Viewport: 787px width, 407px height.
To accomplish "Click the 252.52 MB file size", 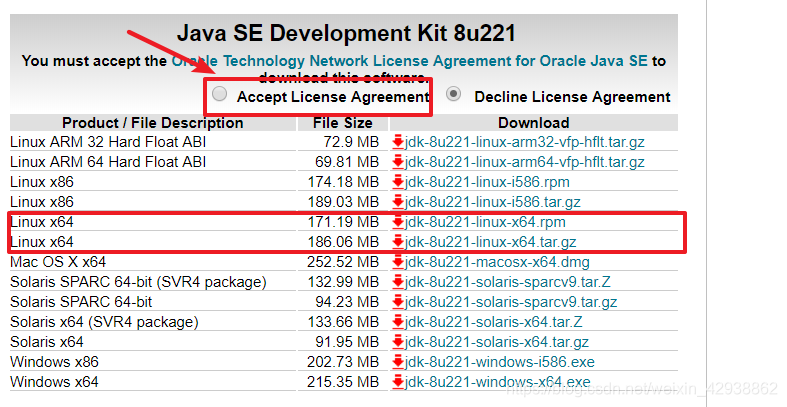I will [x=343, y=262].
